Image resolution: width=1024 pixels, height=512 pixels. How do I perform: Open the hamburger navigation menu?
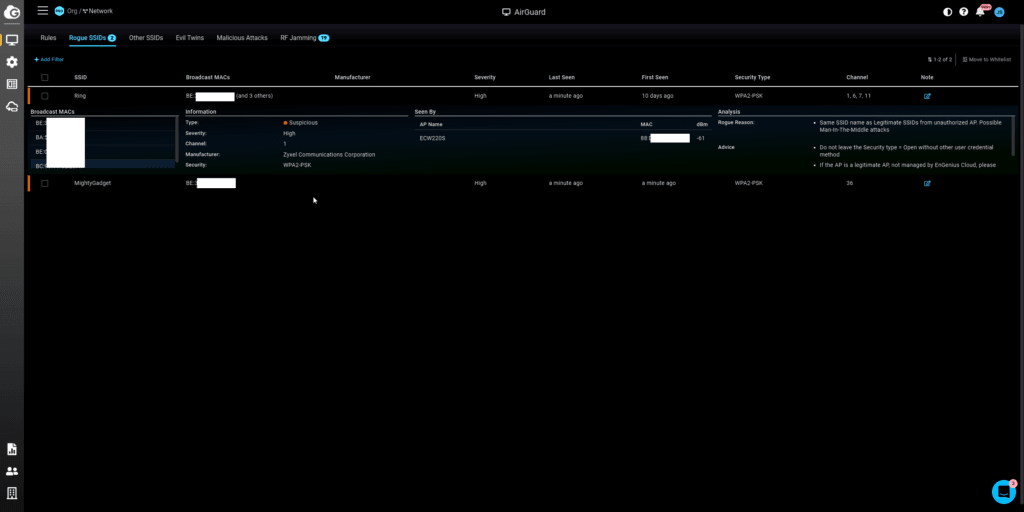pyautogui.click(x=42, y=11)
